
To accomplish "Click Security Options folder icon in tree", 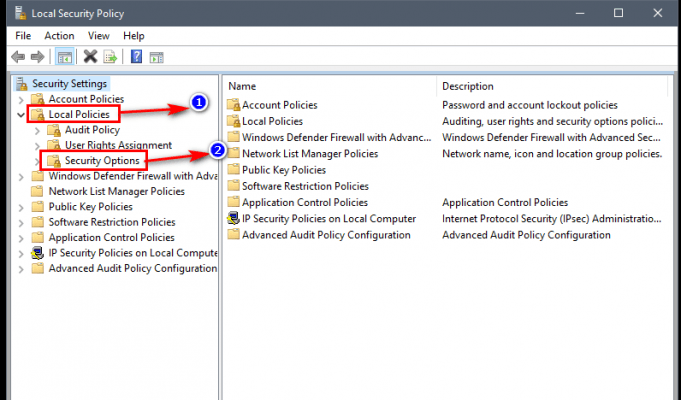I will [x=54, y=161].
